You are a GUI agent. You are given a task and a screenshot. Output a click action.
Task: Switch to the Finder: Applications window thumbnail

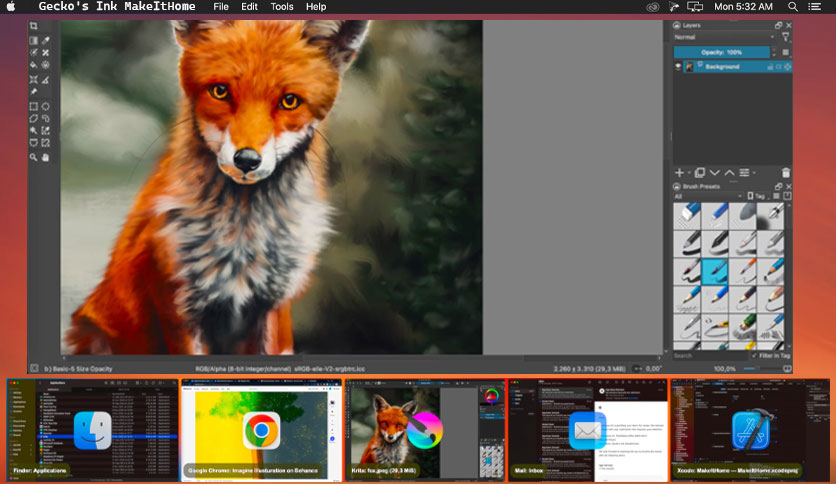92,430
